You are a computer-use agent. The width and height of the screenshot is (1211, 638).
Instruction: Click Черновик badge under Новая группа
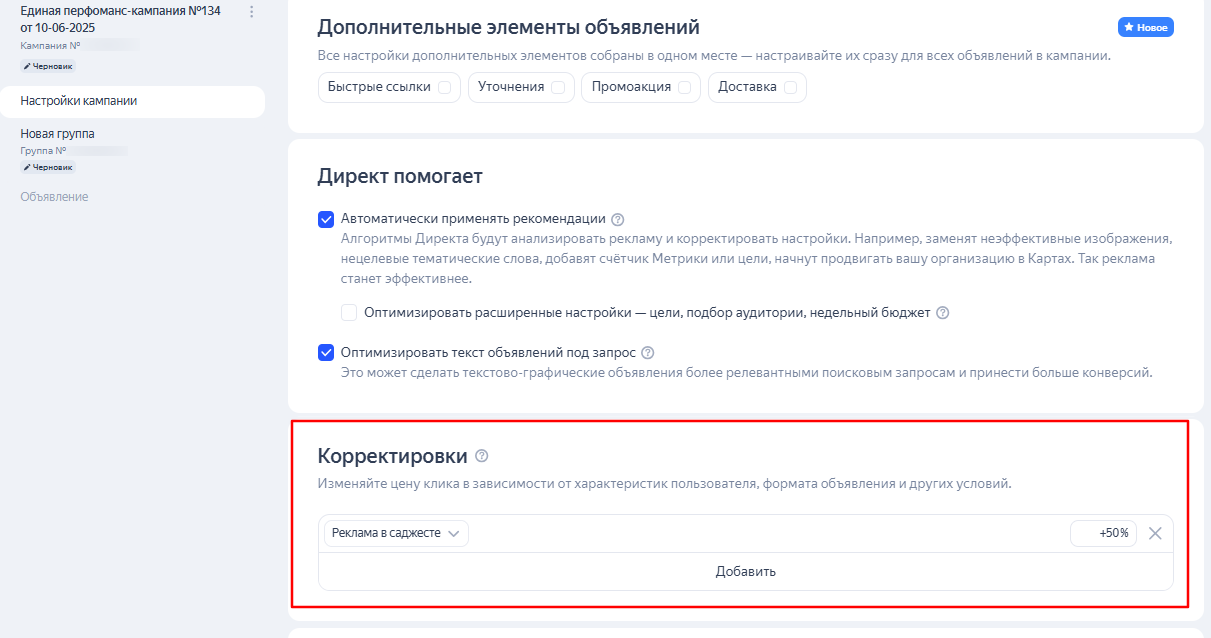tap(48, 167)
